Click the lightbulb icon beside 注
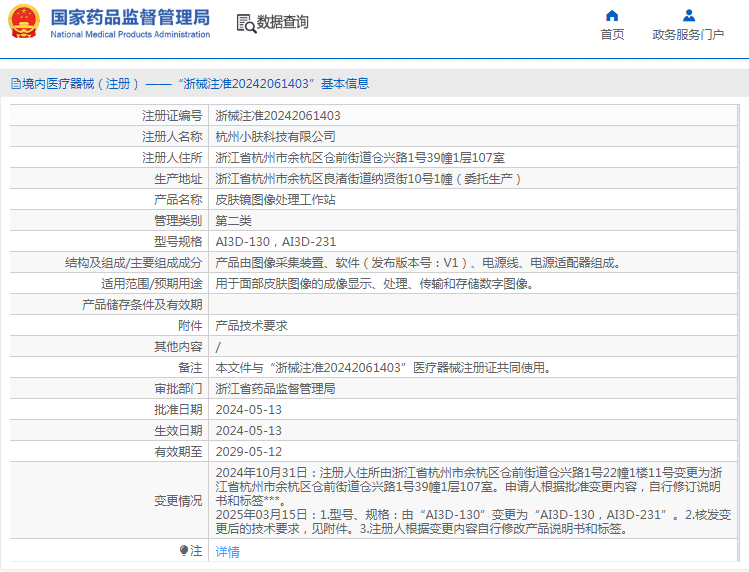Image resolution: width=749 pixels, height=572 pixels. (184, 550)
